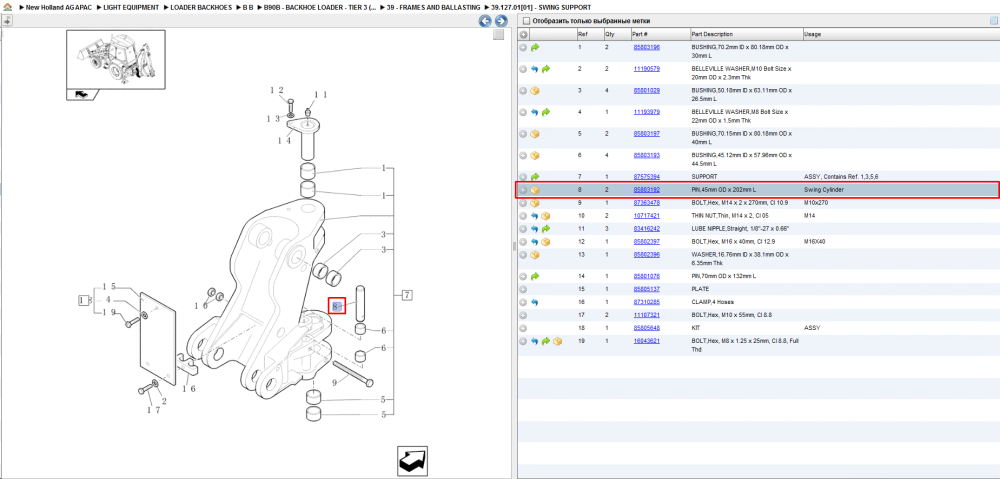Open part number 16043621 link
Viewport: 1000px width, 479px height.
[x=646, y=341]
